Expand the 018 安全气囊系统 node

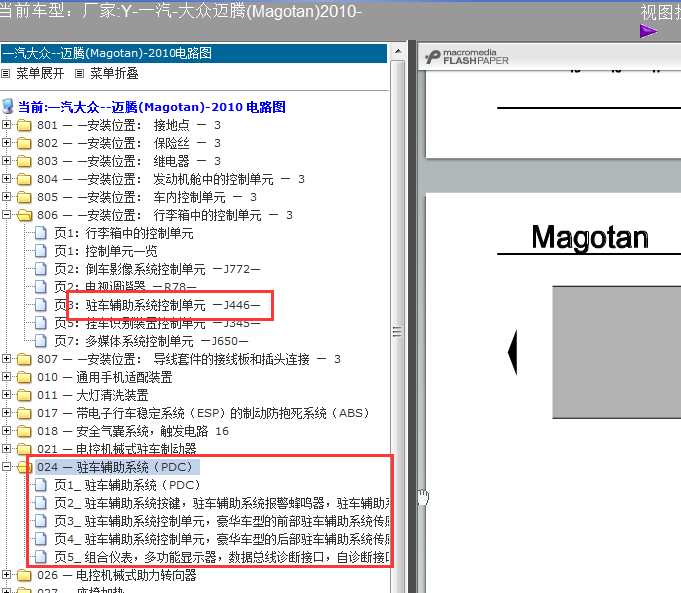(6, 431)
